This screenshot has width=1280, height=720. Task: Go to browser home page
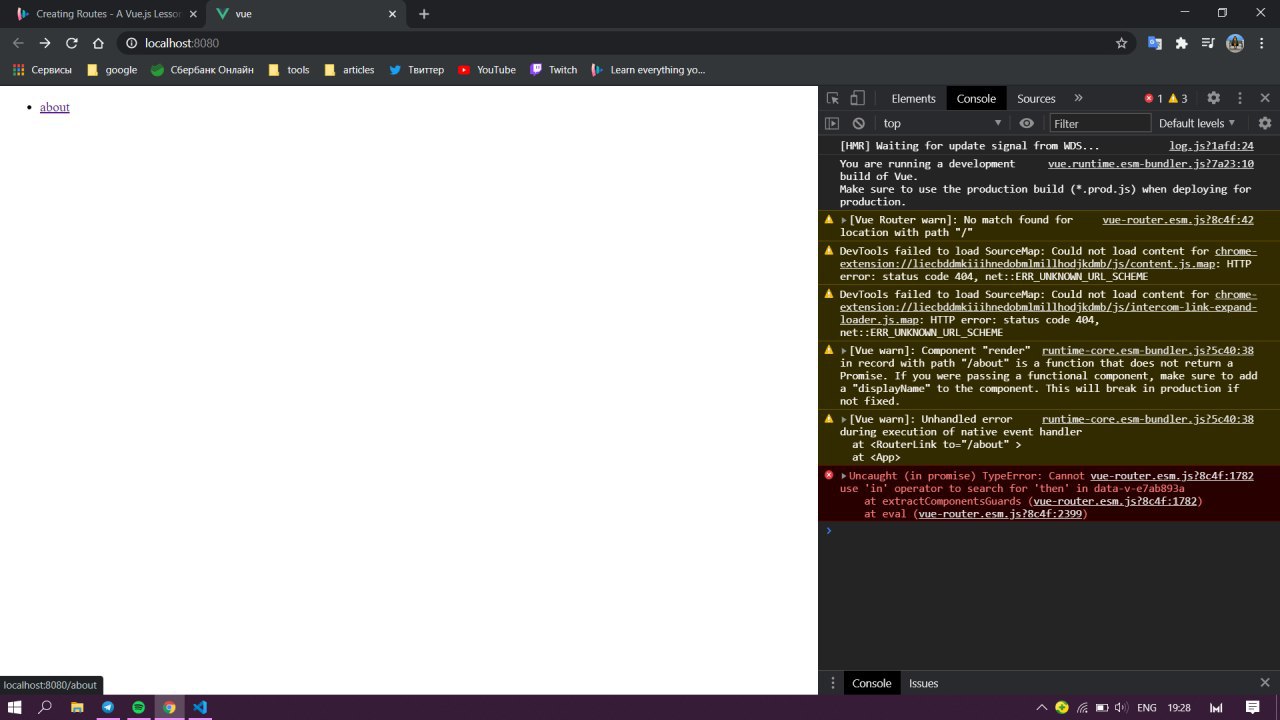(98, 43)
